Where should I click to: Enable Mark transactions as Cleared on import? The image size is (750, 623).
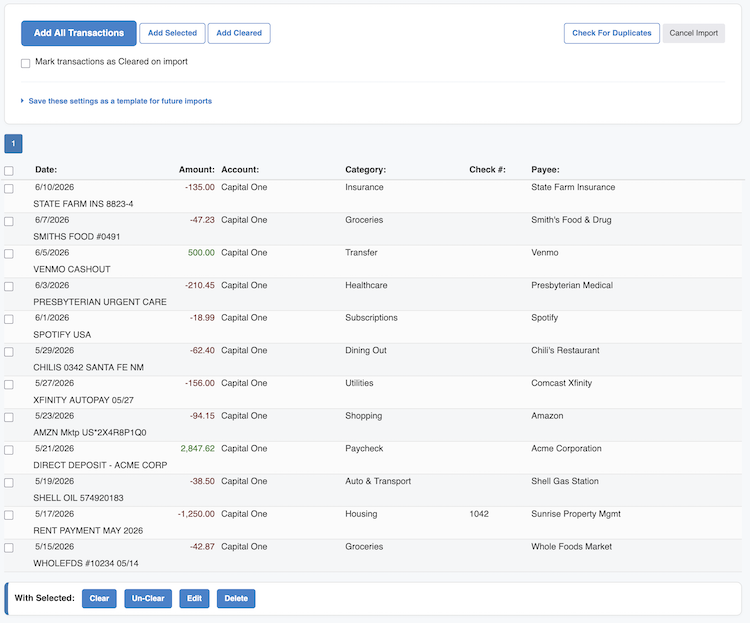click(26, 63)
